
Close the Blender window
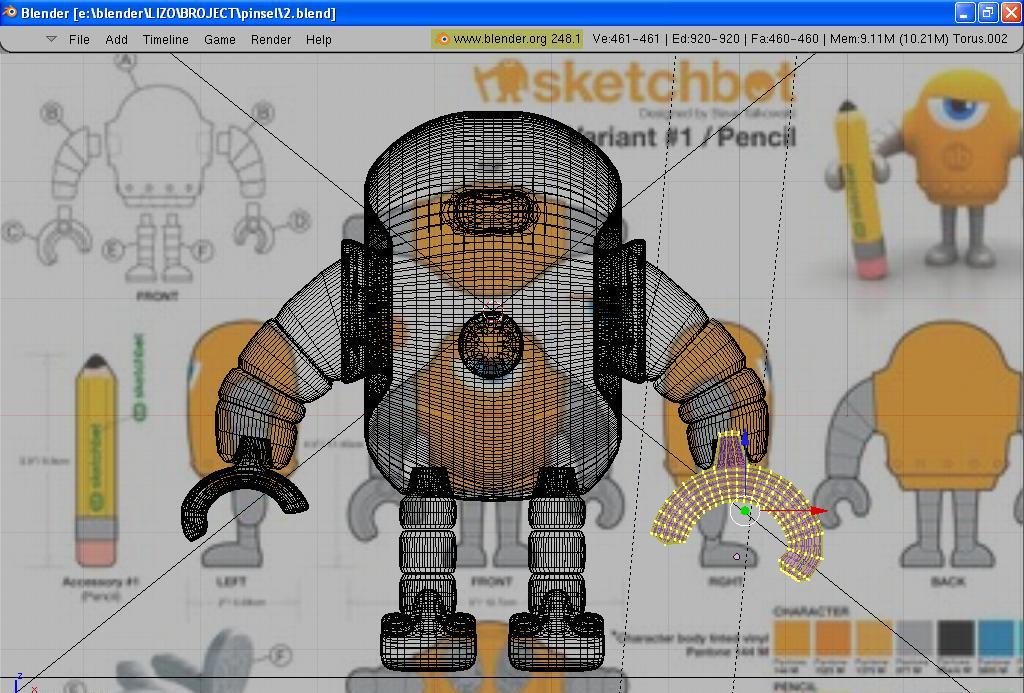click(x=1011, y=12)
